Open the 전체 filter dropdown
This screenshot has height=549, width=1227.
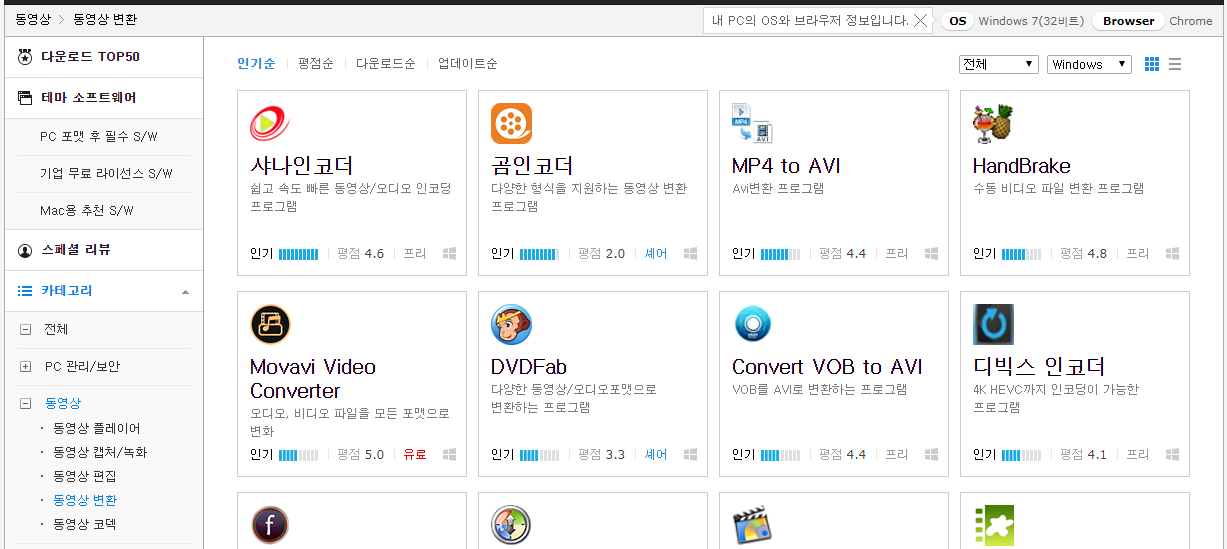click(x=999, y=64)
